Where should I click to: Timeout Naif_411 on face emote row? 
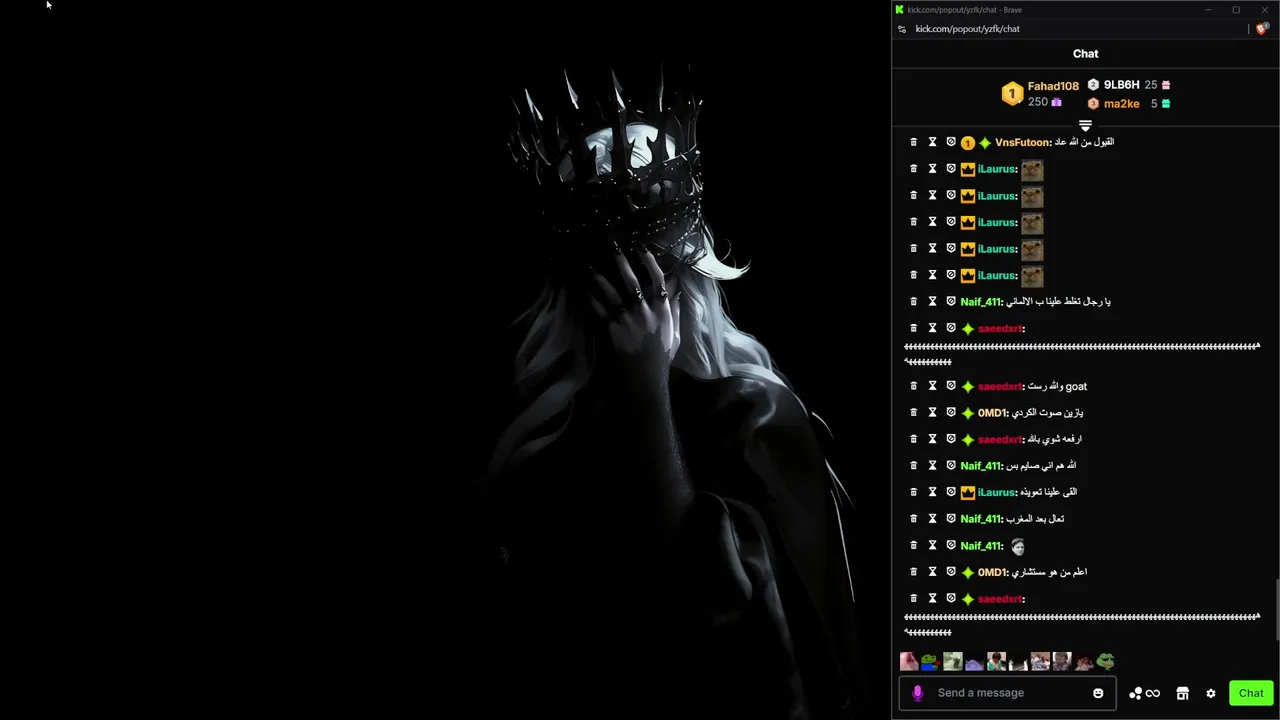click(932, 546)
